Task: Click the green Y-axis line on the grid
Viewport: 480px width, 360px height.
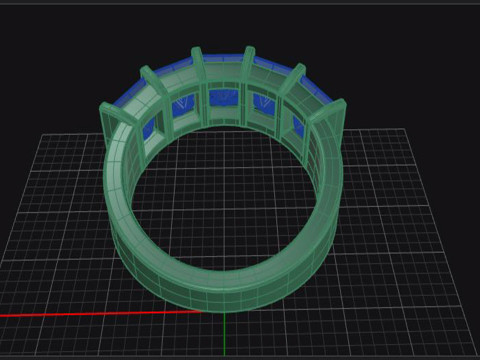Action: [224, 334]
